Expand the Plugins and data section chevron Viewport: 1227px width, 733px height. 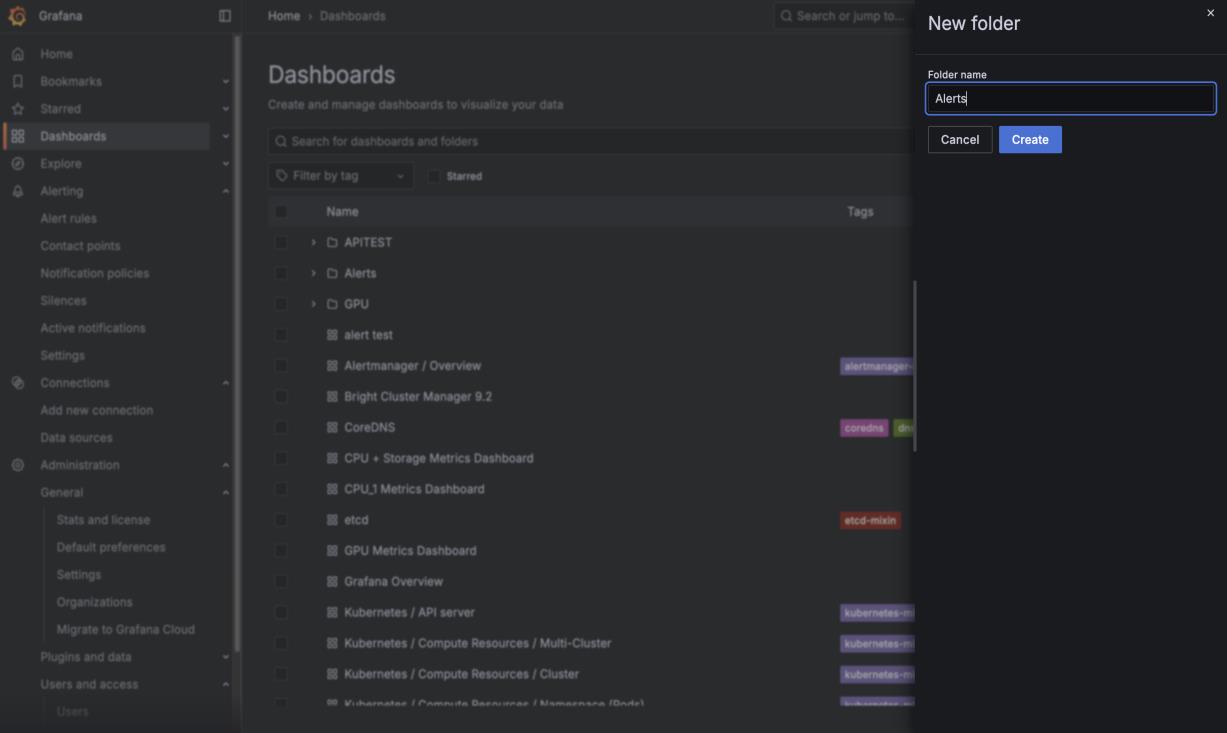click(x=225, y=657)
